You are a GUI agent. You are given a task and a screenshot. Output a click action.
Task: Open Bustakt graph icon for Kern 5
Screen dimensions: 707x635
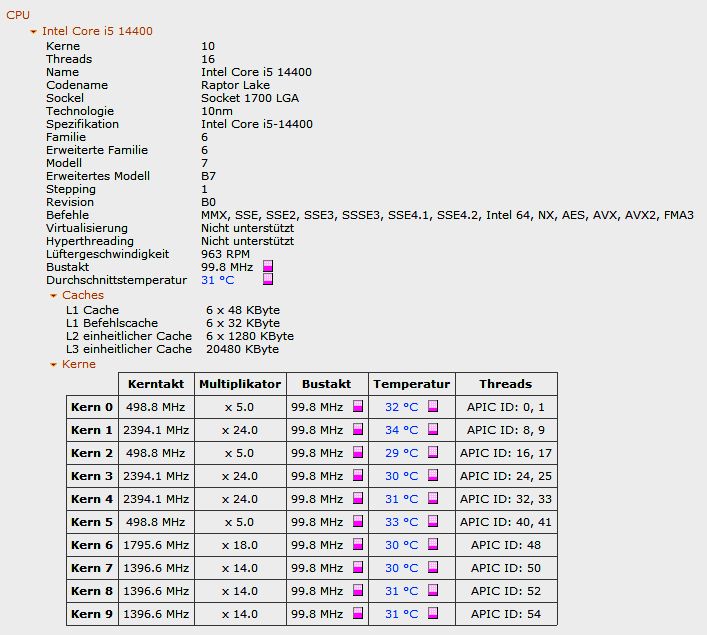pyautogui.click(x=358, y=521)
